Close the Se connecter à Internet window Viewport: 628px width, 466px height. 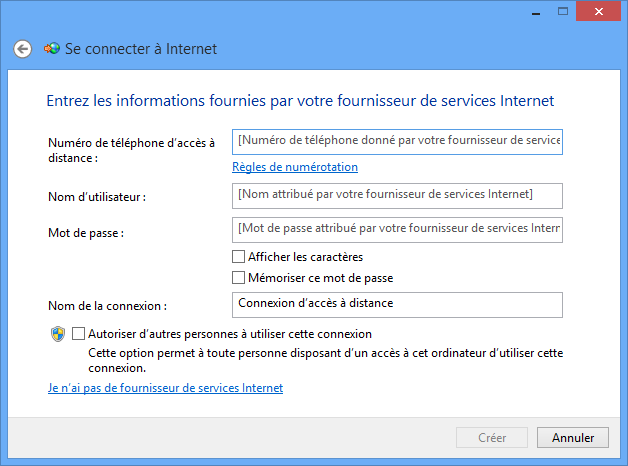[x=598, y=11]
